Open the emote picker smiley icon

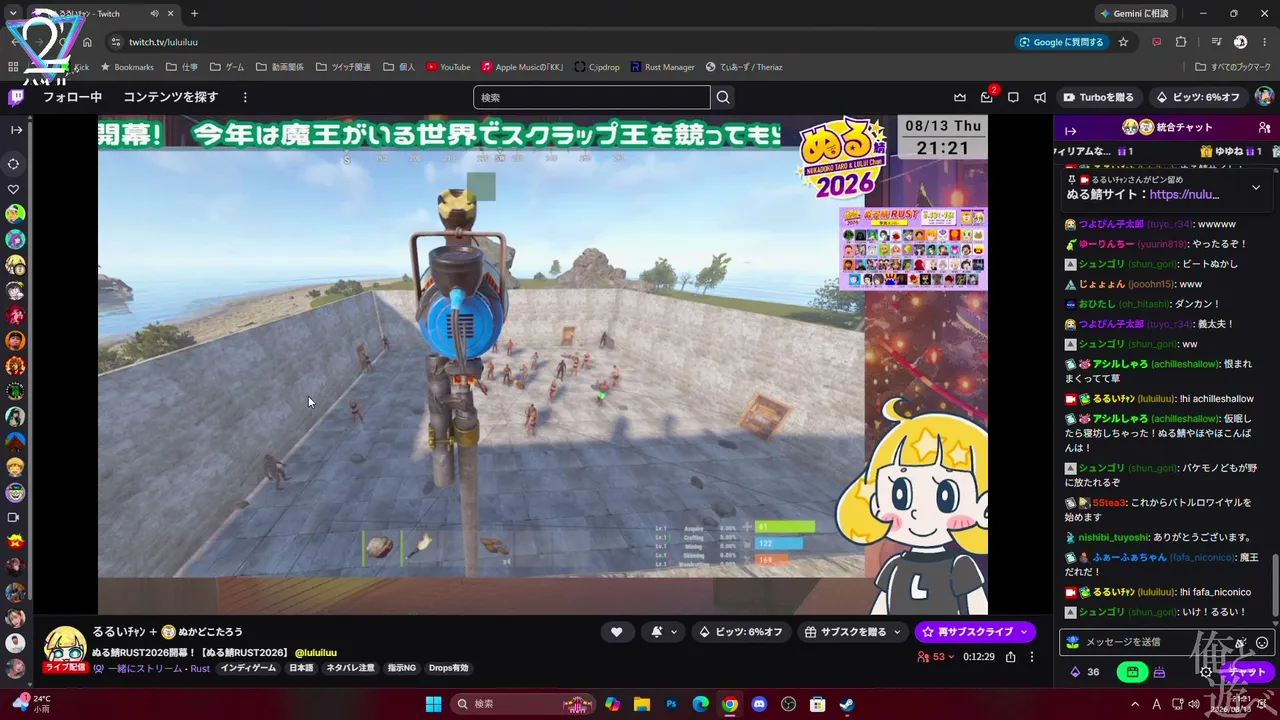(1262, 642)
